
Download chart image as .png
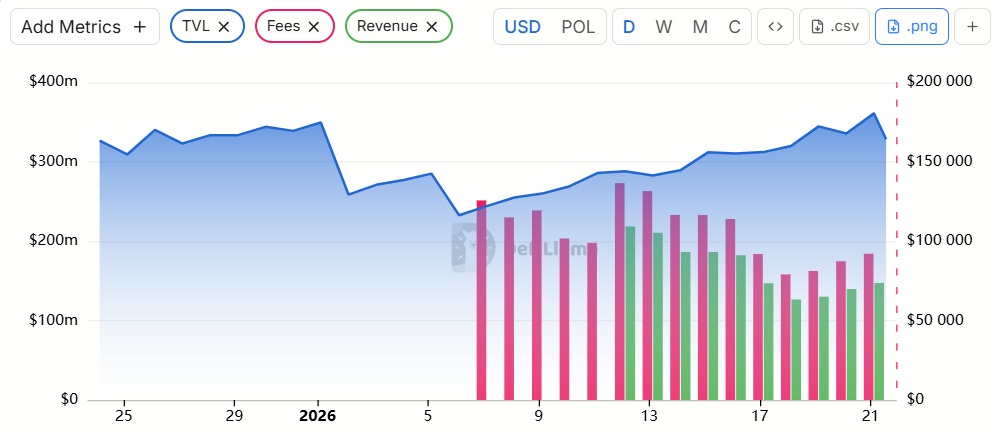[911, 27]
